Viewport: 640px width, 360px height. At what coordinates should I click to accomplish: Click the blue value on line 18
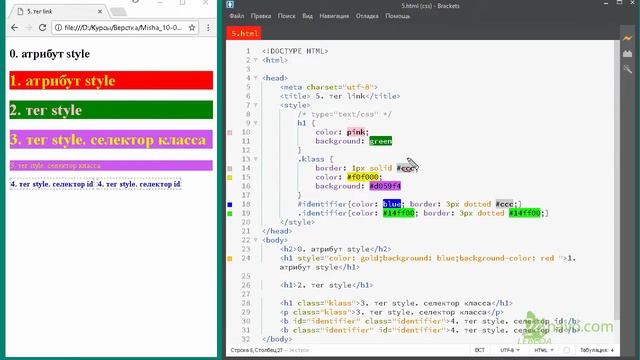(x=392, y=204)
